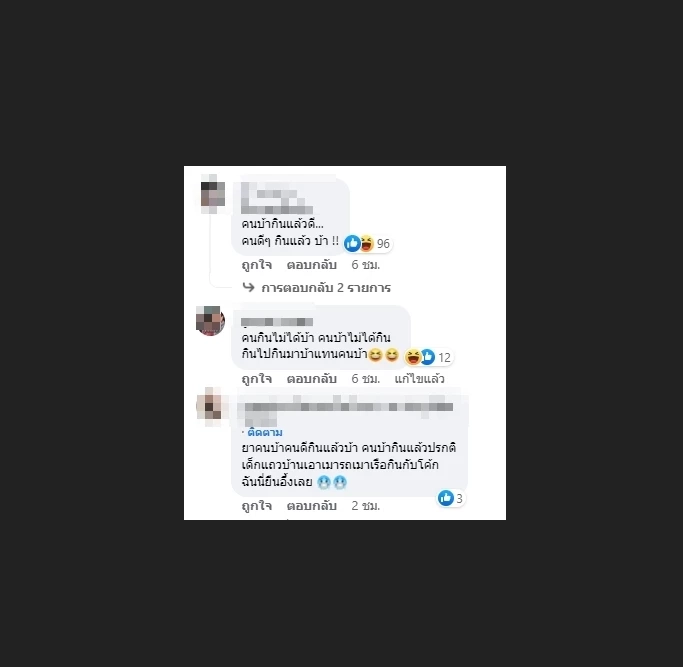The width and height of the screenshot is (683, 667).
Task: Click the haha reaction icon beside count 12
Action: (413, 357)
